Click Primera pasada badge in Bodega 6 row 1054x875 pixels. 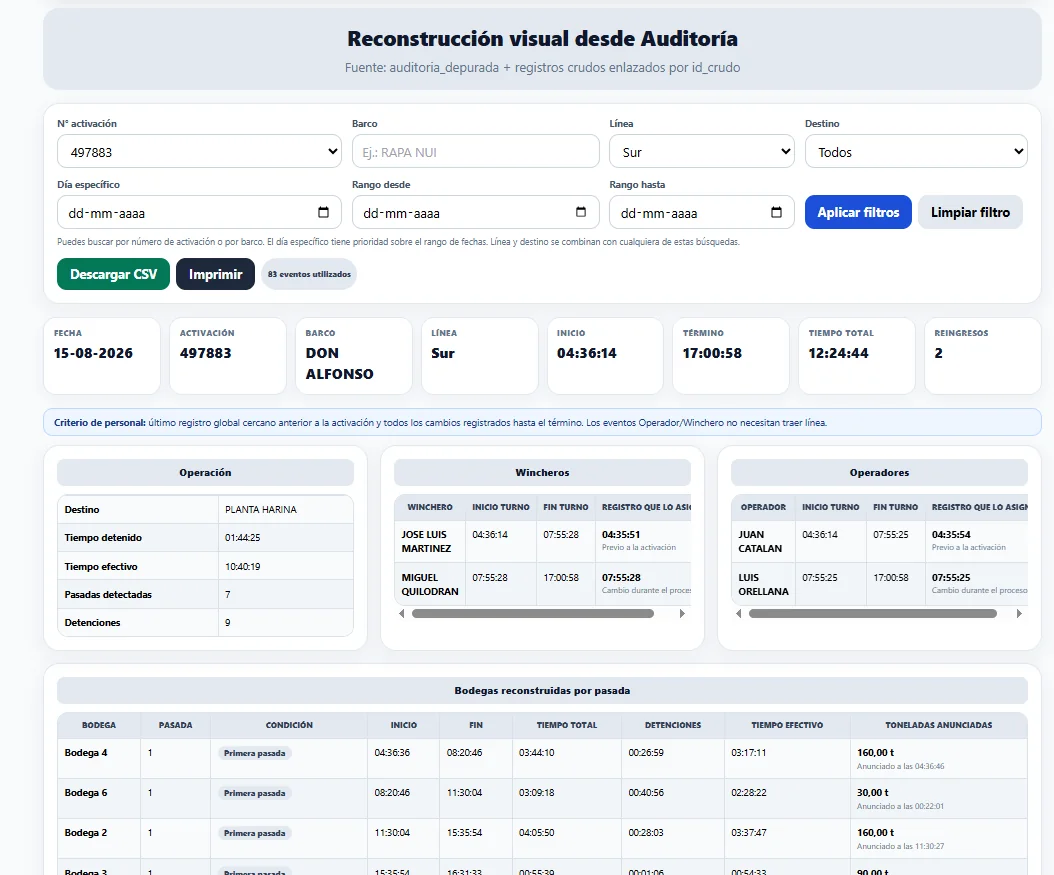click(x=254, y=793)
